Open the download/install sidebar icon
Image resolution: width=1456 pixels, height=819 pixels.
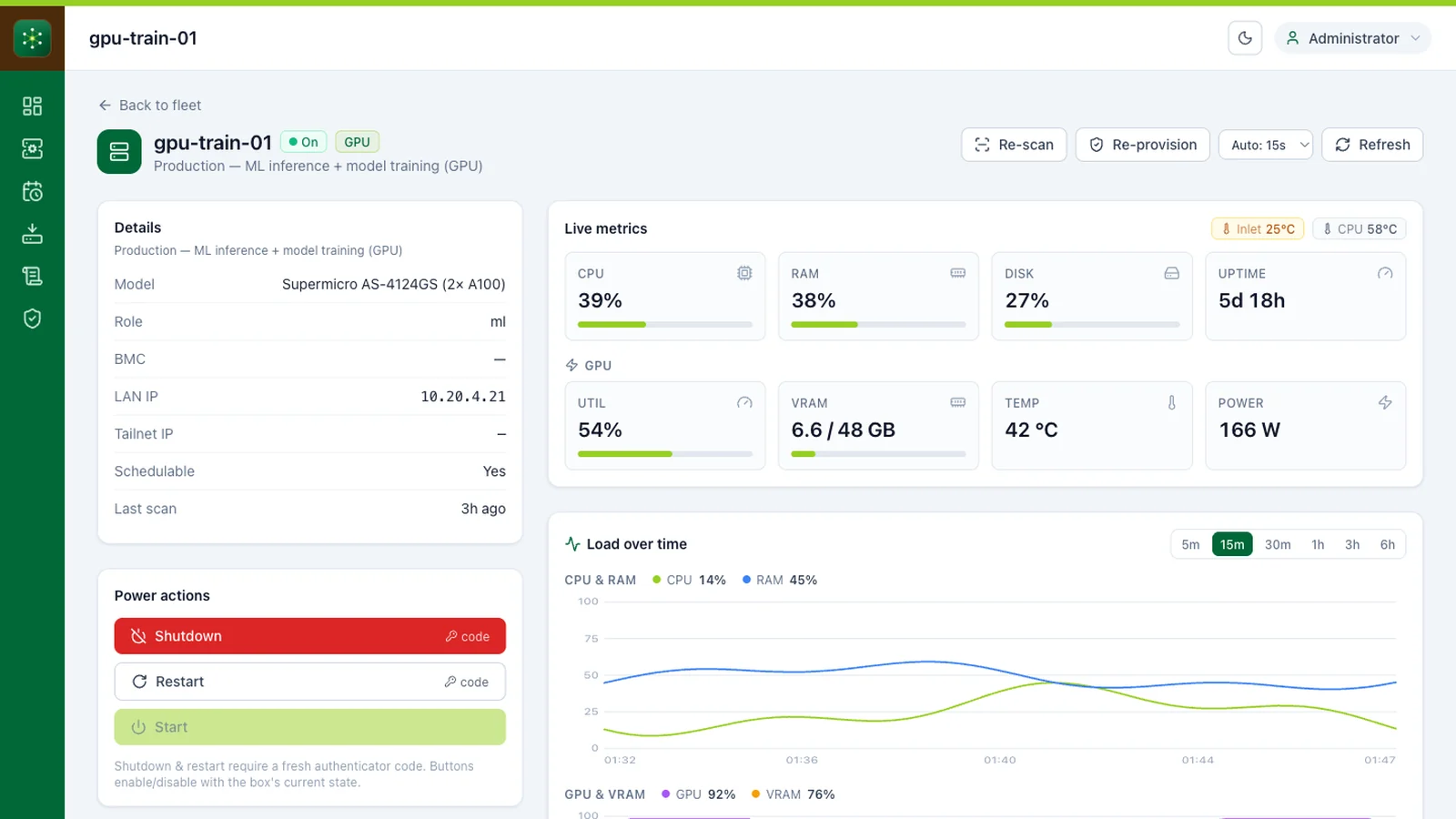pyautogui.click(x=32, y=234)
